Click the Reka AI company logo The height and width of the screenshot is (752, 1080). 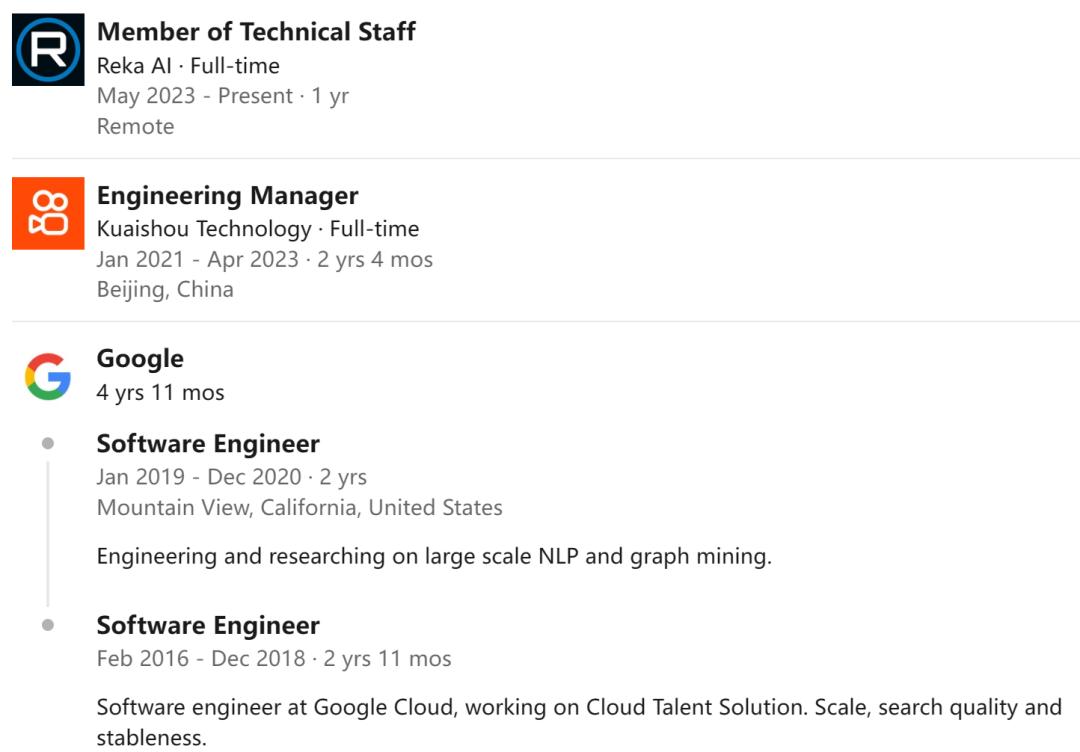click(48, 50)
